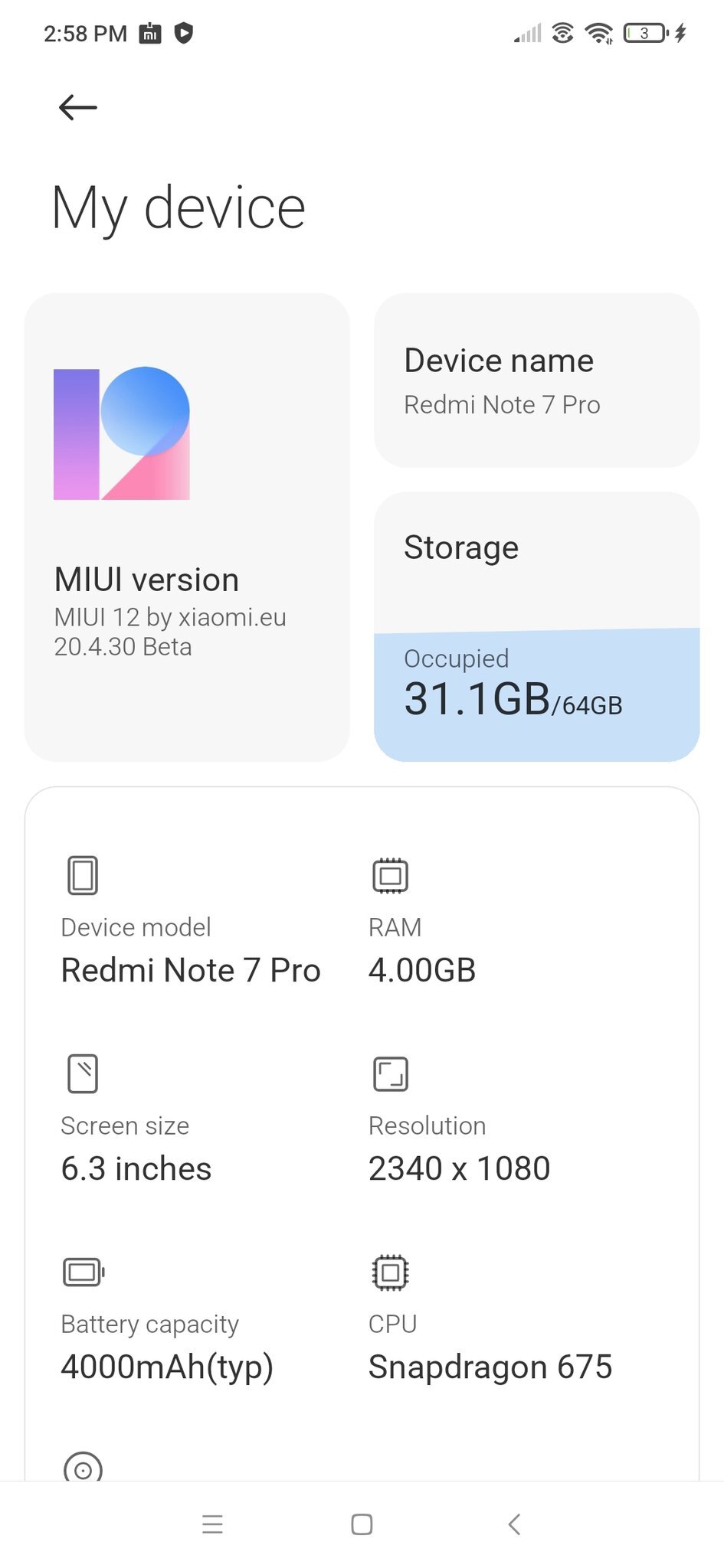724x1568 pixels.
Task: Tap the occupied 31.1GB storage bar
Action: click(536, 695)
